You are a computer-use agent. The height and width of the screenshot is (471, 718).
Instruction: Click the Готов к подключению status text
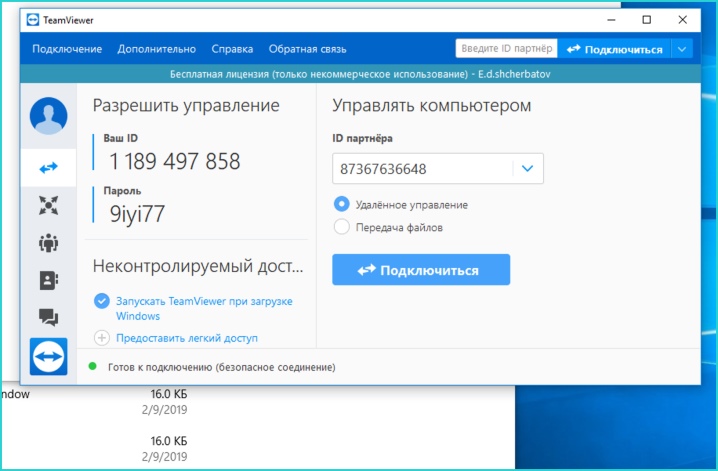click(222, 367)
